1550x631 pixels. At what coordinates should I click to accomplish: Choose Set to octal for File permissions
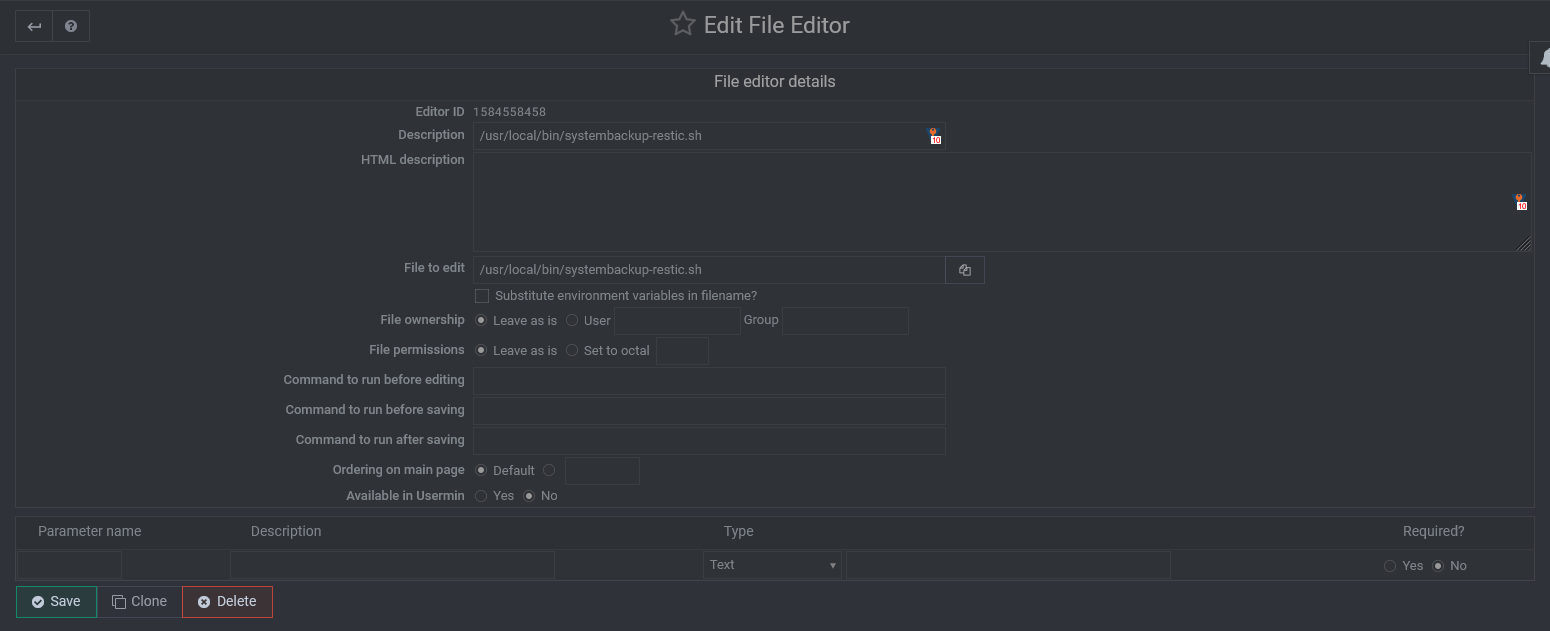(x=571, y=350)
